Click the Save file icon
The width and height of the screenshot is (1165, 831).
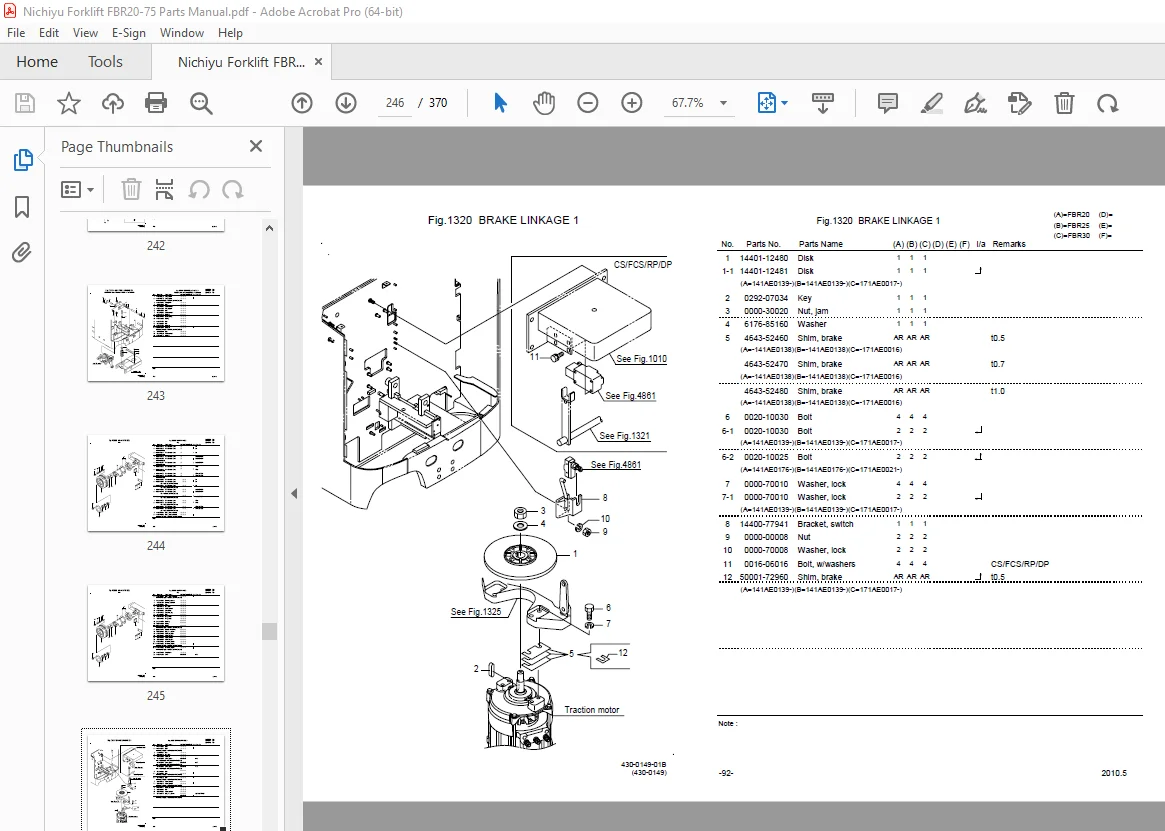tap(25, 103)
